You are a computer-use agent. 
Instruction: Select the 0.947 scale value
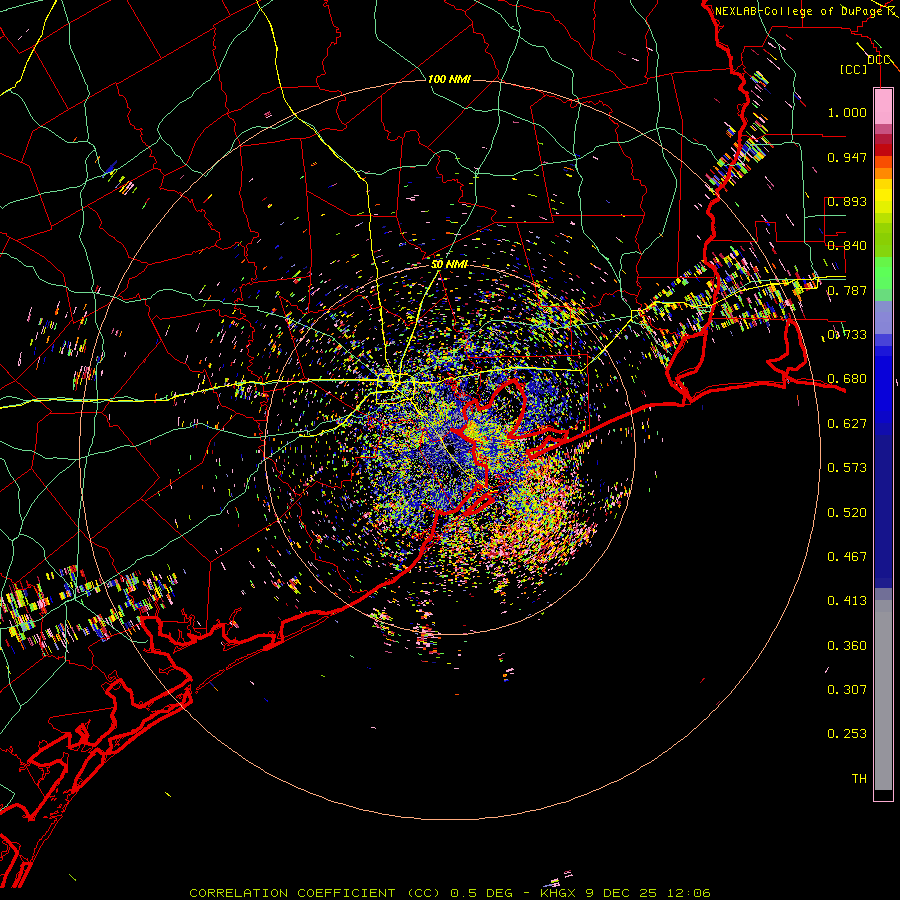[x=847, y=157]
